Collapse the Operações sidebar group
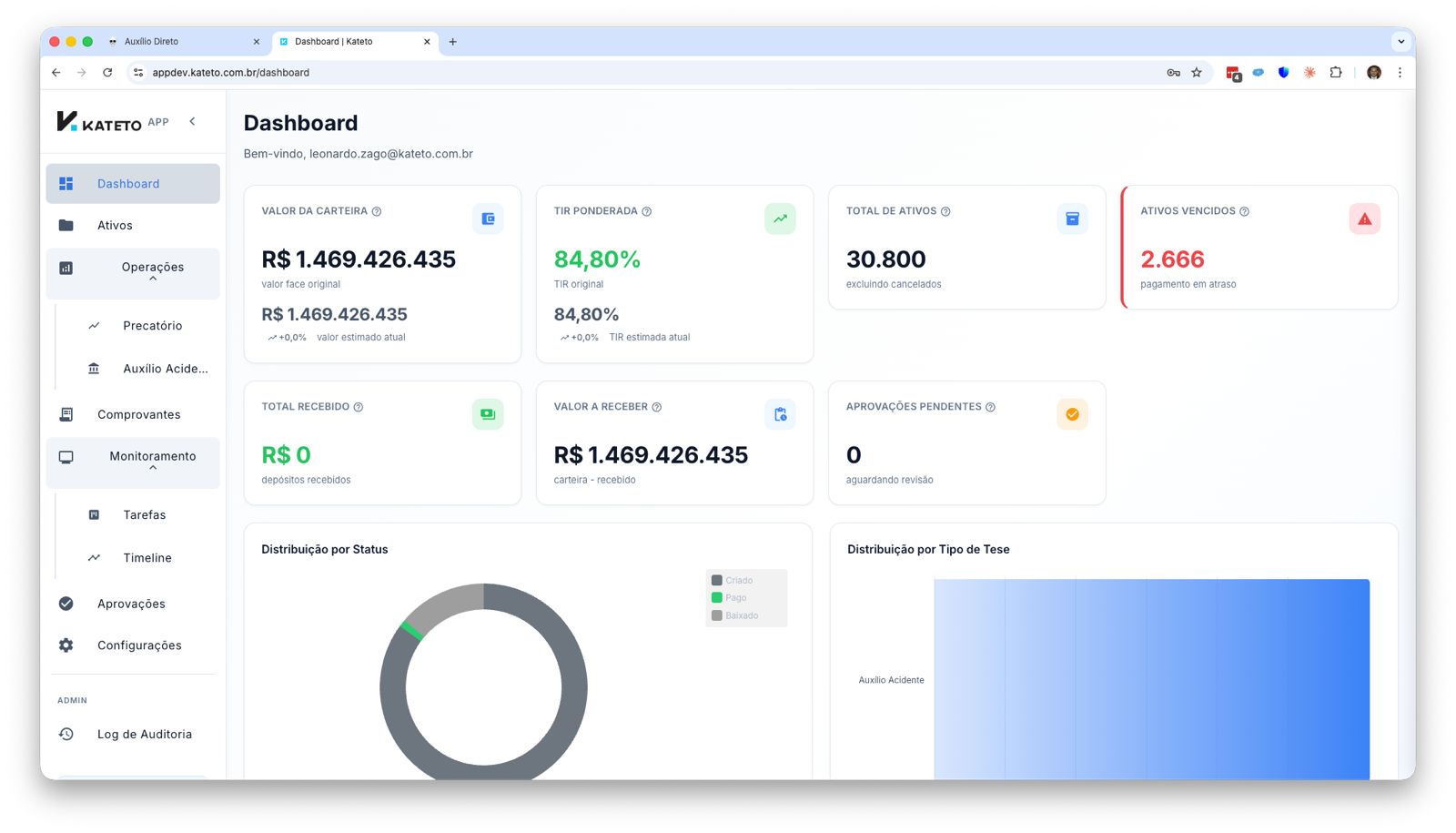 pyautogui.click(x=152, y=271)
